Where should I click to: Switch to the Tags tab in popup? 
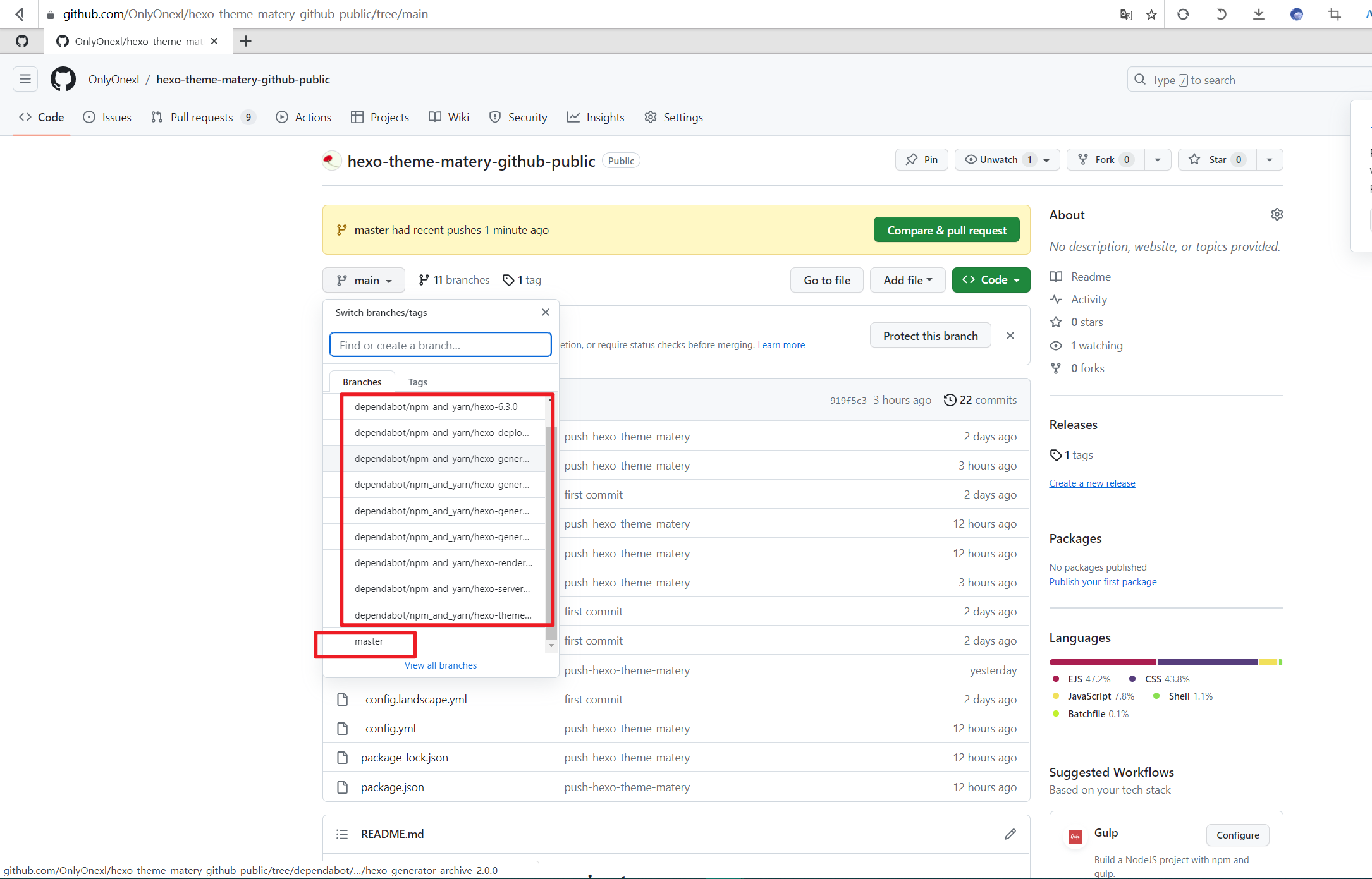coord(417,382)
